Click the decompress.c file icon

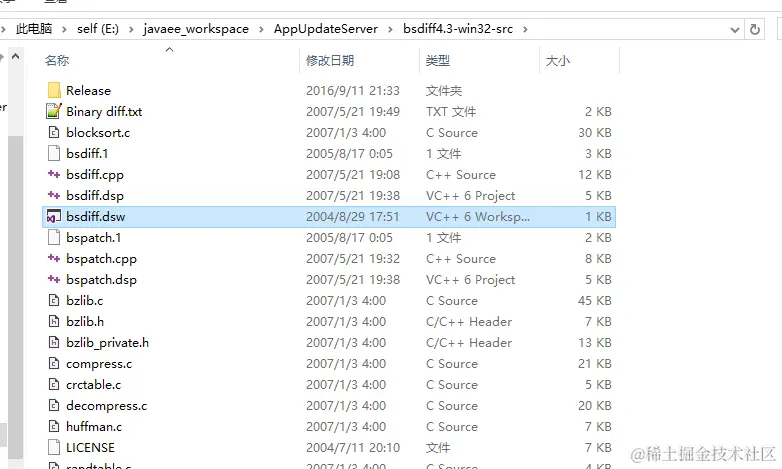tap(54, 405)
